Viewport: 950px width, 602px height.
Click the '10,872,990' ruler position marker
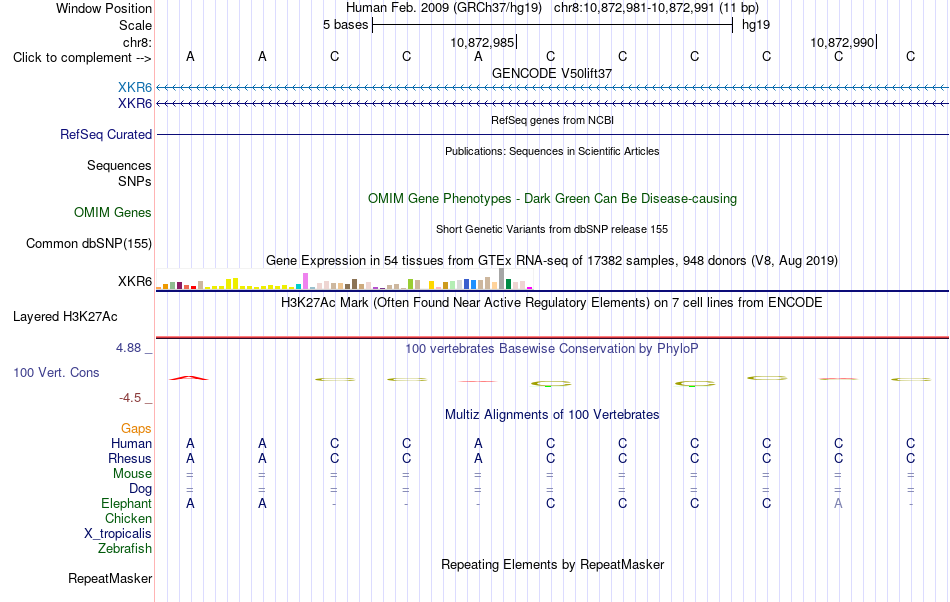[843, 42]
